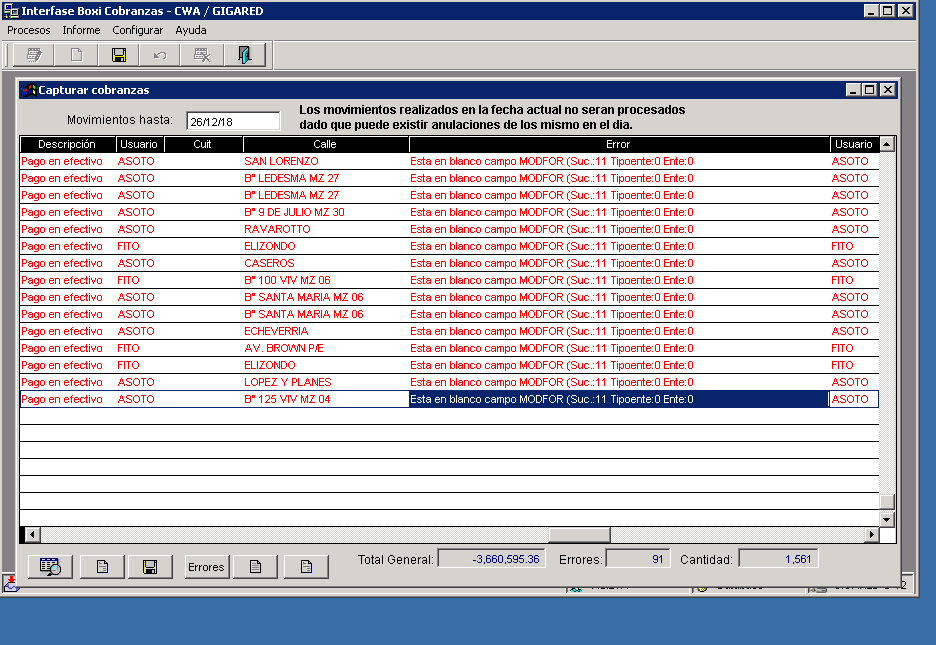
Task: Click the horizontal scrollbar thumb of the grid
Action: coord(579,535)
